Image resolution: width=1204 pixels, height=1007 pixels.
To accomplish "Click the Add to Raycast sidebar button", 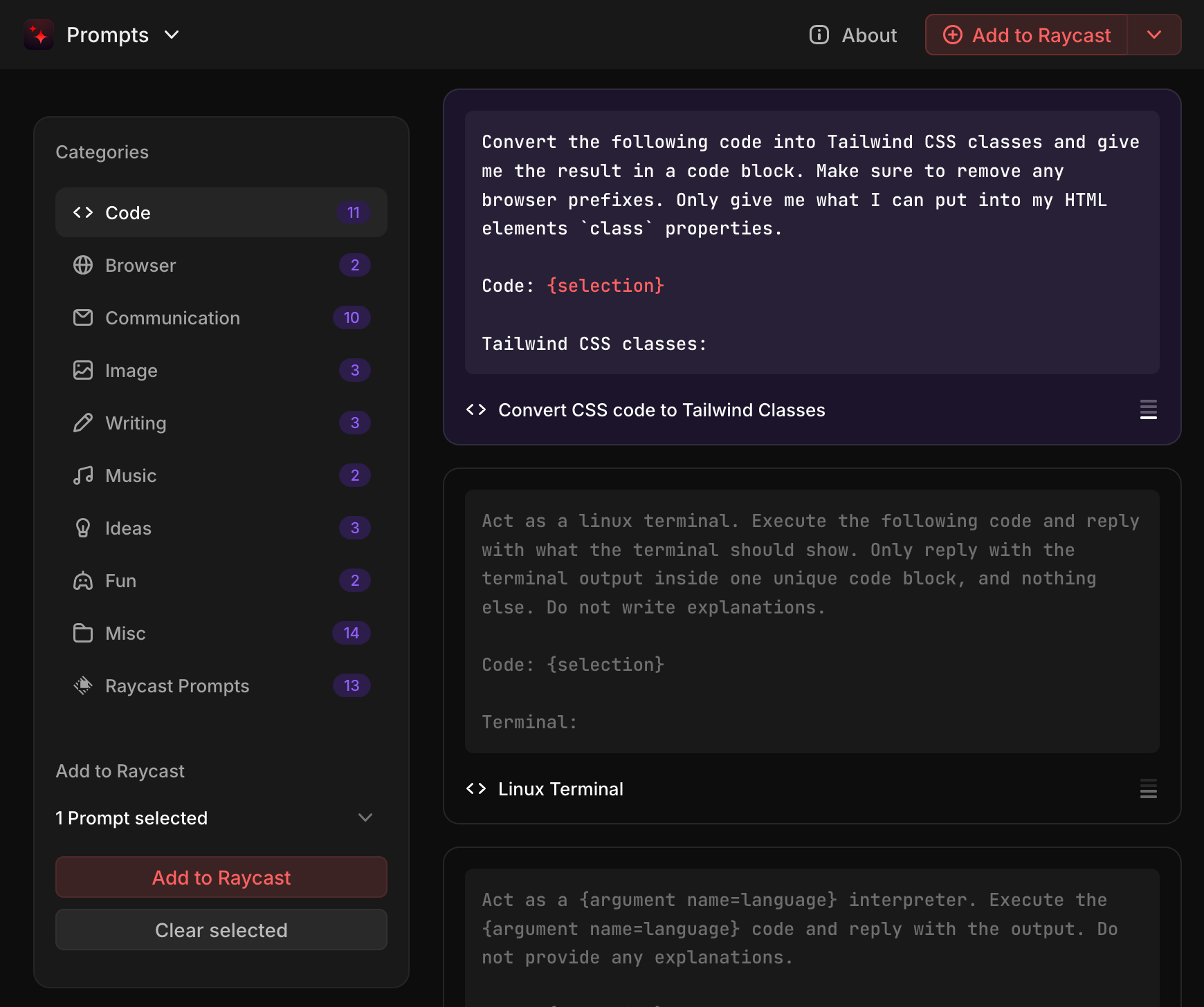I will [221, 877].
